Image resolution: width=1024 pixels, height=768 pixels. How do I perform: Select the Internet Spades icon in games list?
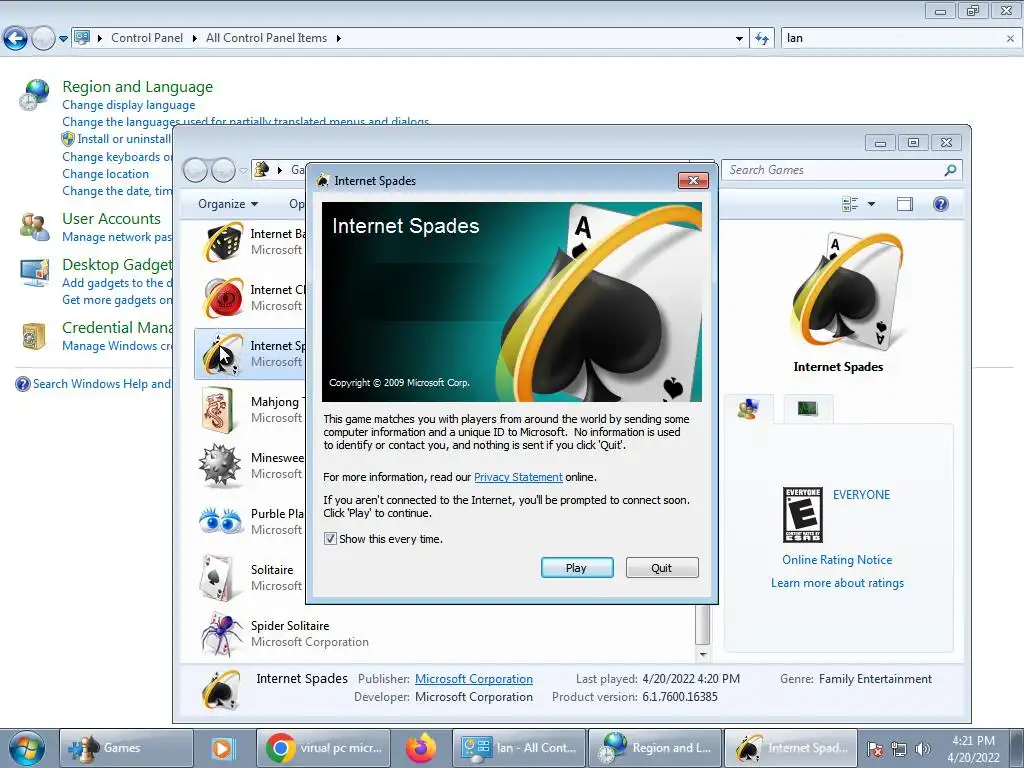(x=222, y=353)
